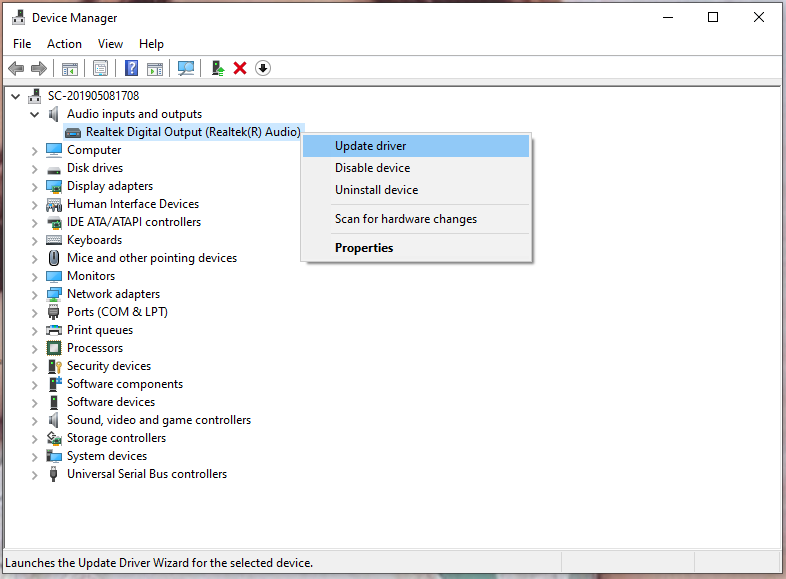Viewport: 786px width, 579px height.
Task: Click the blue Help question mark icon
Action: (x=131, y=68)
